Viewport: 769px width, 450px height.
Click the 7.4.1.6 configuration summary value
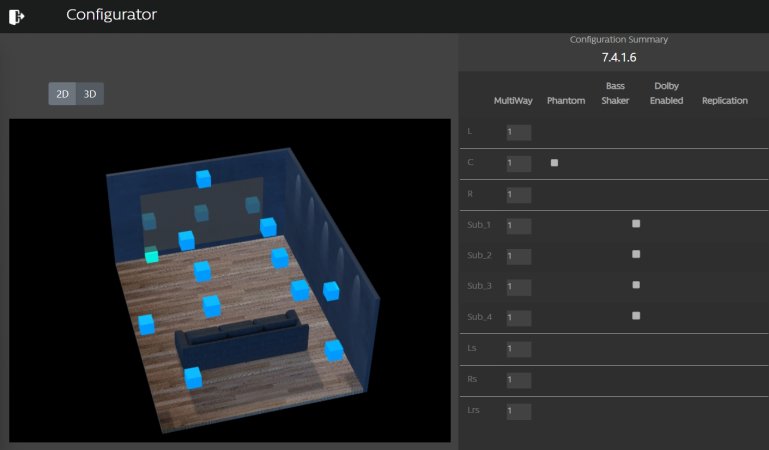[x=619, y=58]
